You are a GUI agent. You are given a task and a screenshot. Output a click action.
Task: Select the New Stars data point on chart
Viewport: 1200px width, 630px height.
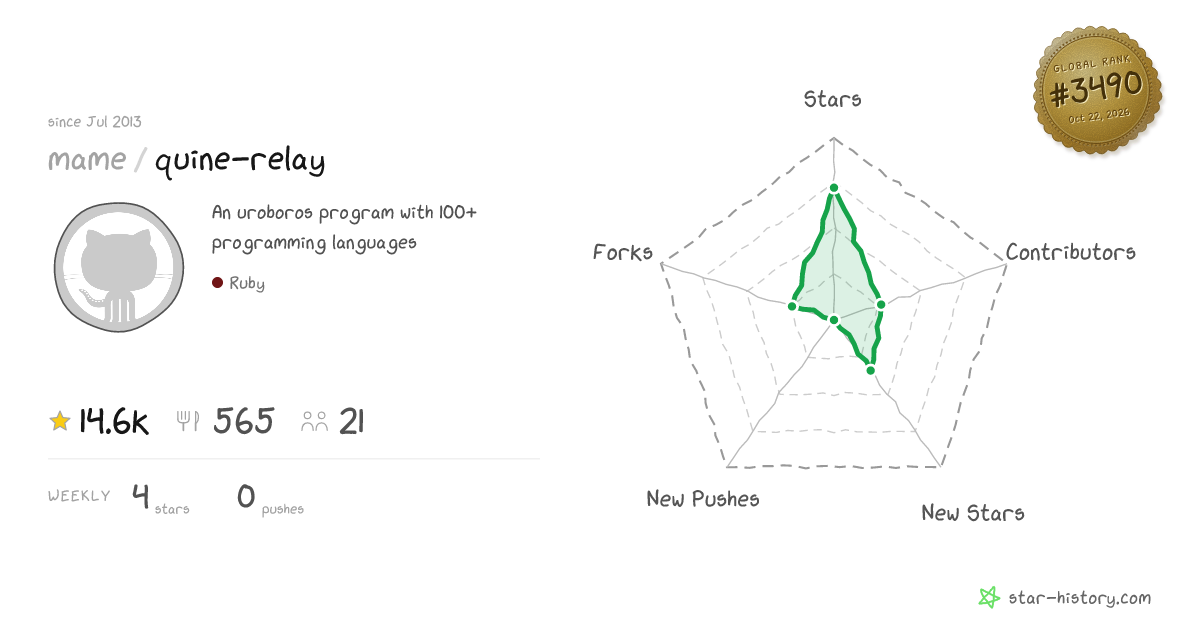coord(870,370)
